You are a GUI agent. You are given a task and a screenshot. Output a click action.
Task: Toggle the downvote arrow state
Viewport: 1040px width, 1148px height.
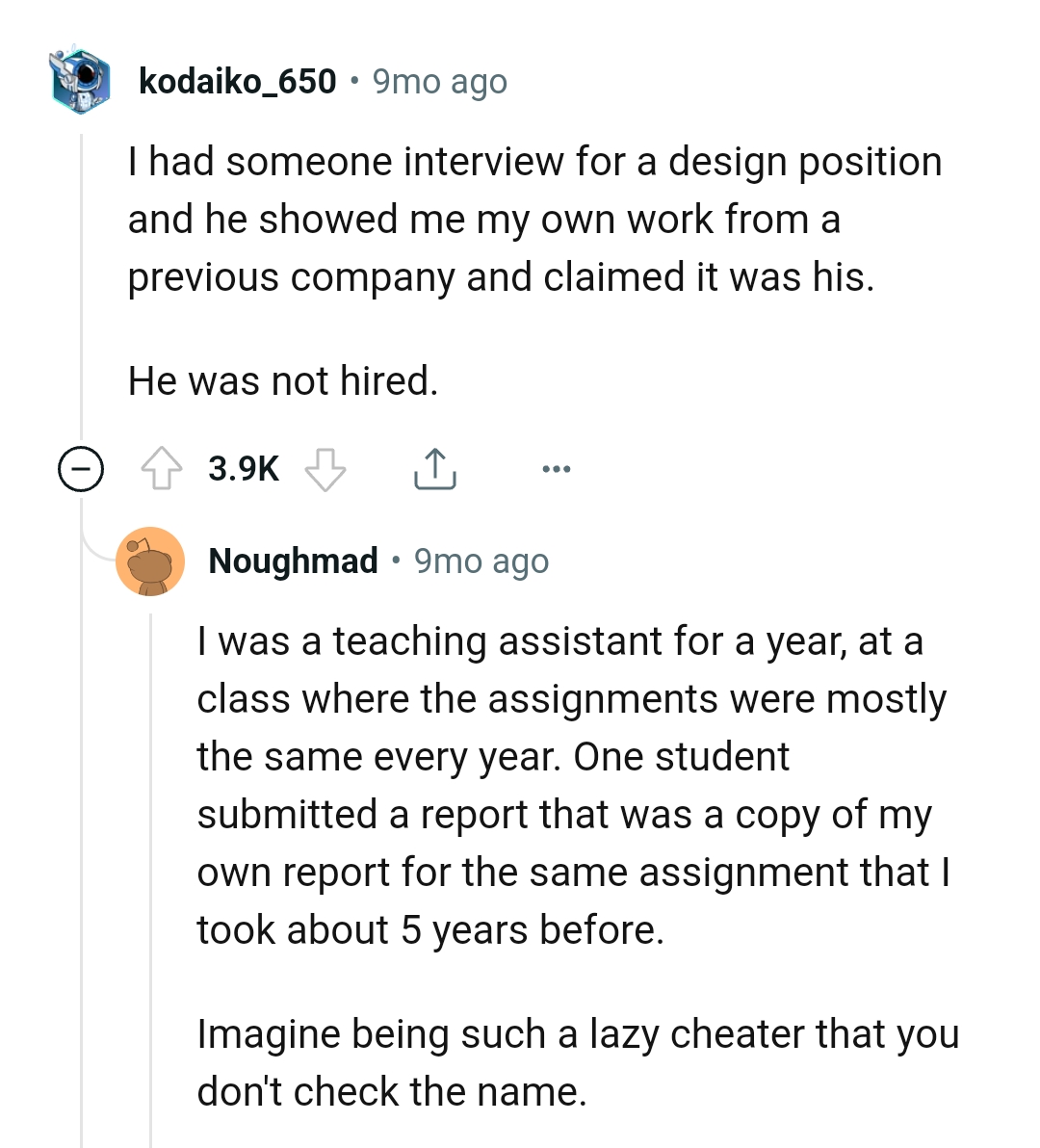coord(325,472)
